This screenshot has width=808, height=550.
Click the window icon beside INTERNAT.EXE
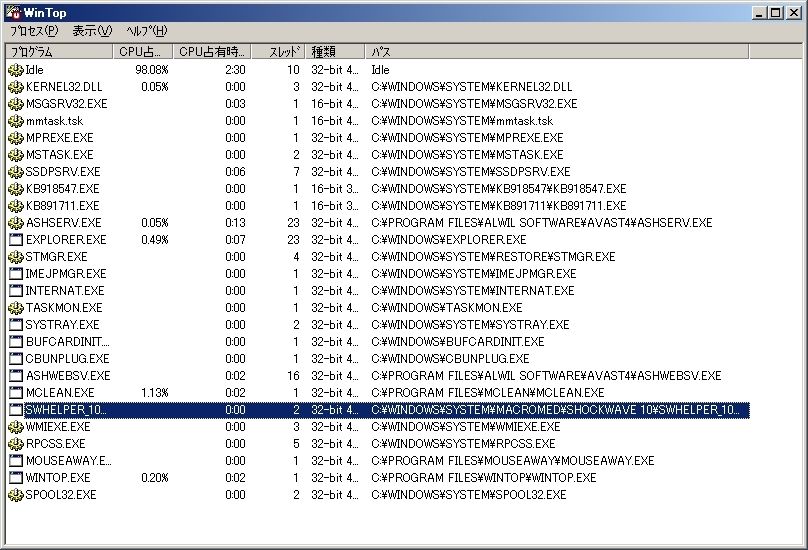tap(16, 291)
